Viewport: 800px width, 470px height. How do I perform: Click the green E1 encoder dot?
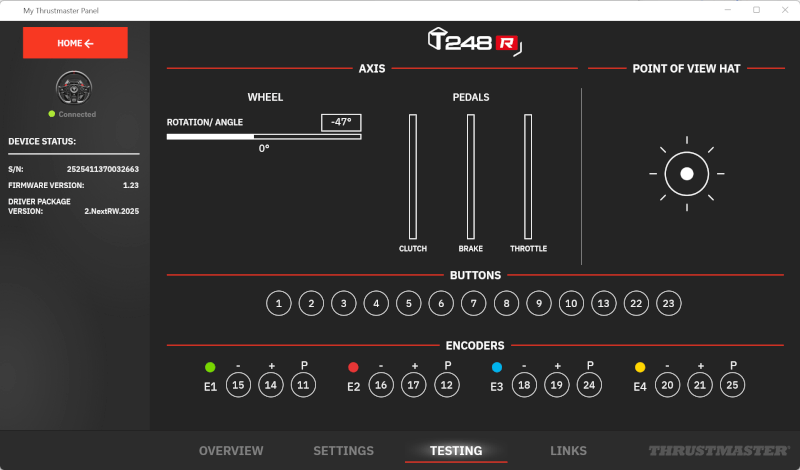(x=210, y=367)
